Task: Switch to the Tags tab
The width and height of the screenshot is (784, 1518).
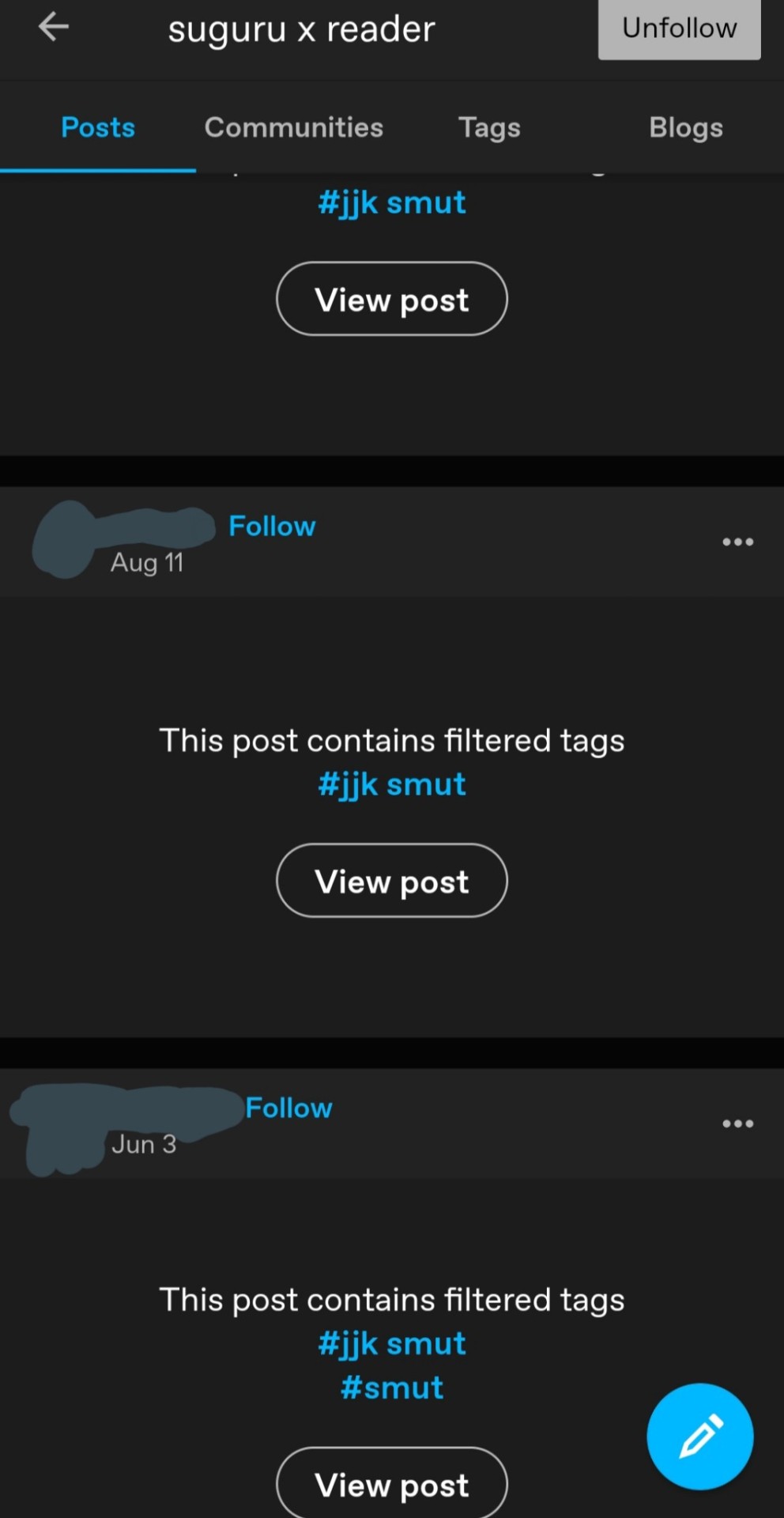Action: (490, 127)
